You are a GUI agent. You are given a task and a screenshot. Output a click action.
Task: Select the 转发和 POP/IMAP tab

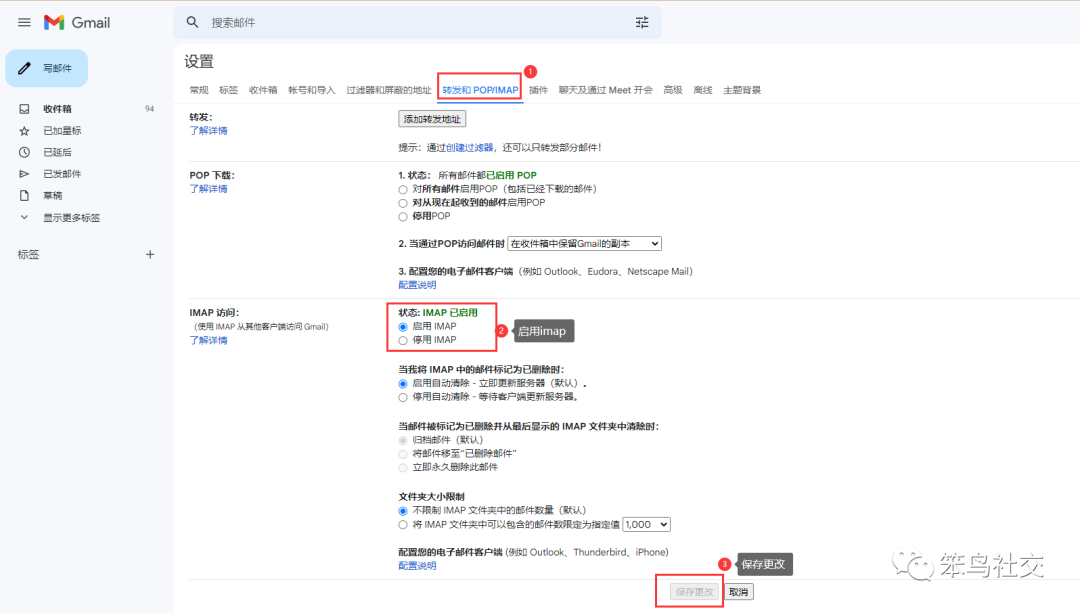480,90
